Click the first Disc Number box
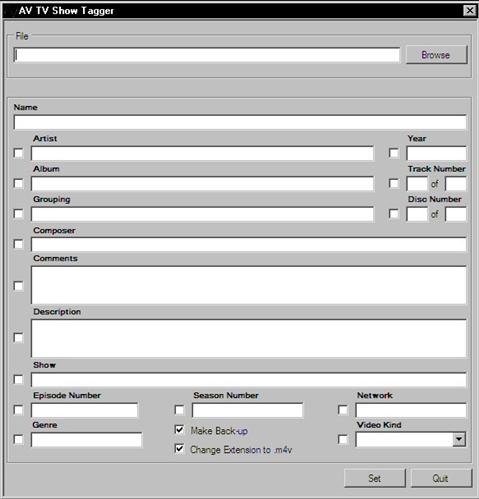The image size is (479, 499). pos(417,214)
